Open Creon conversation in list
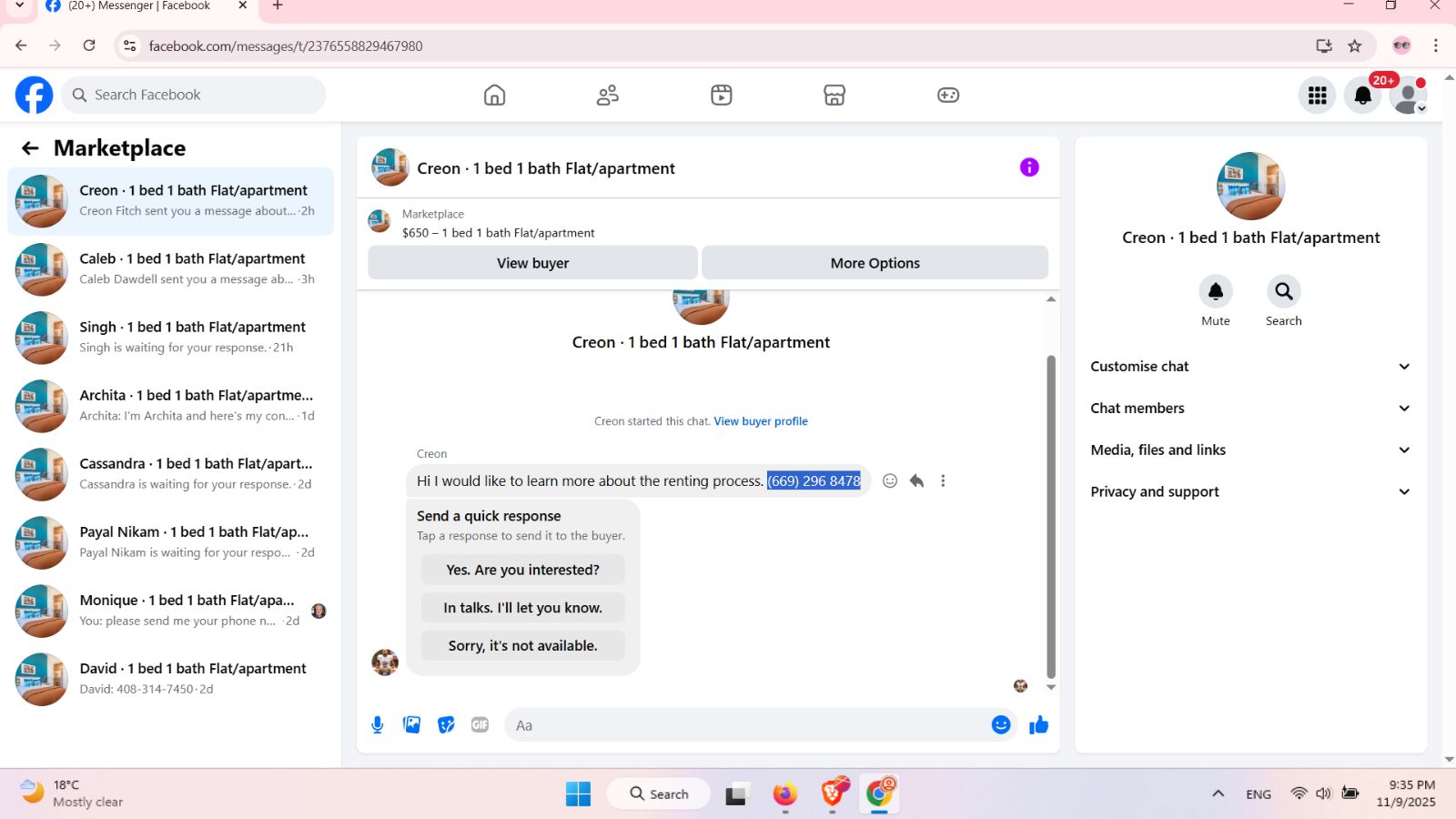 [171, 201]
